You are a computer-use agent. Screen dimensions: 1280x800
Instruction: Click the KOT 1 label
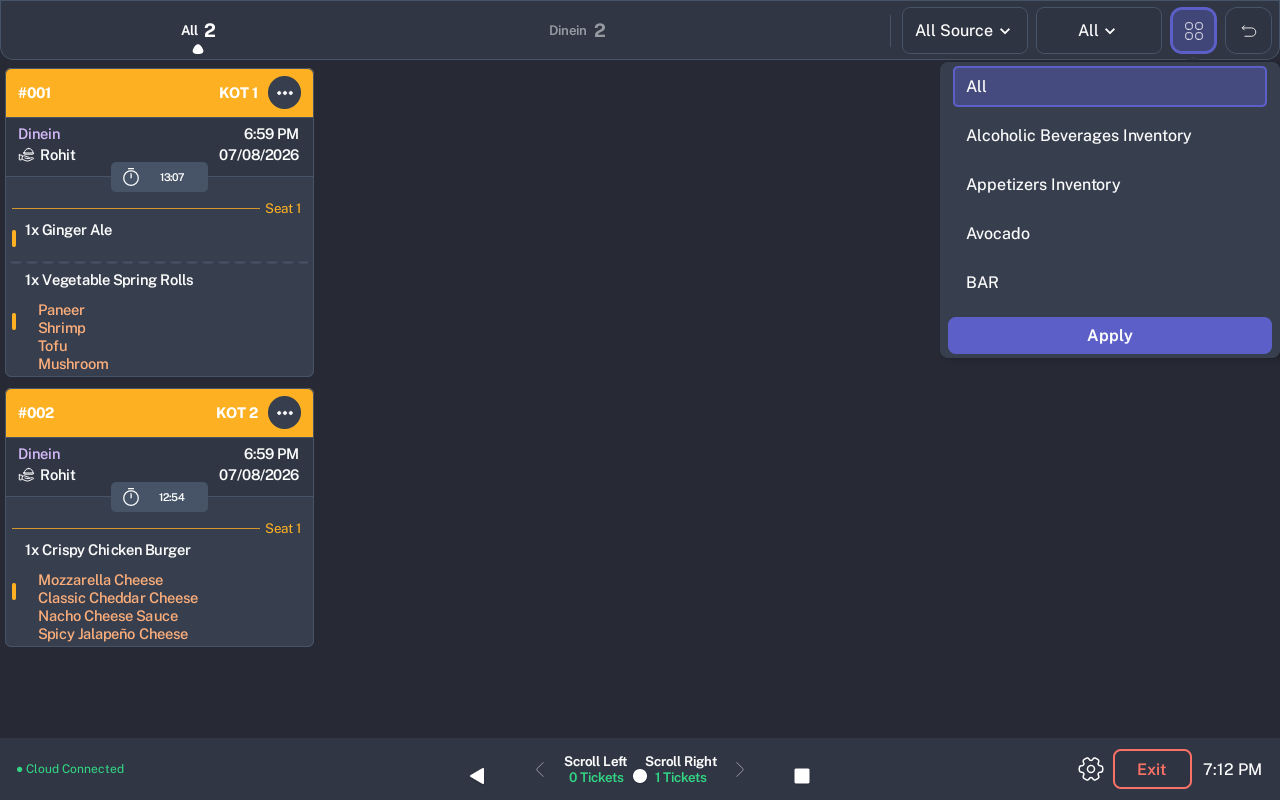pos(239,93)
